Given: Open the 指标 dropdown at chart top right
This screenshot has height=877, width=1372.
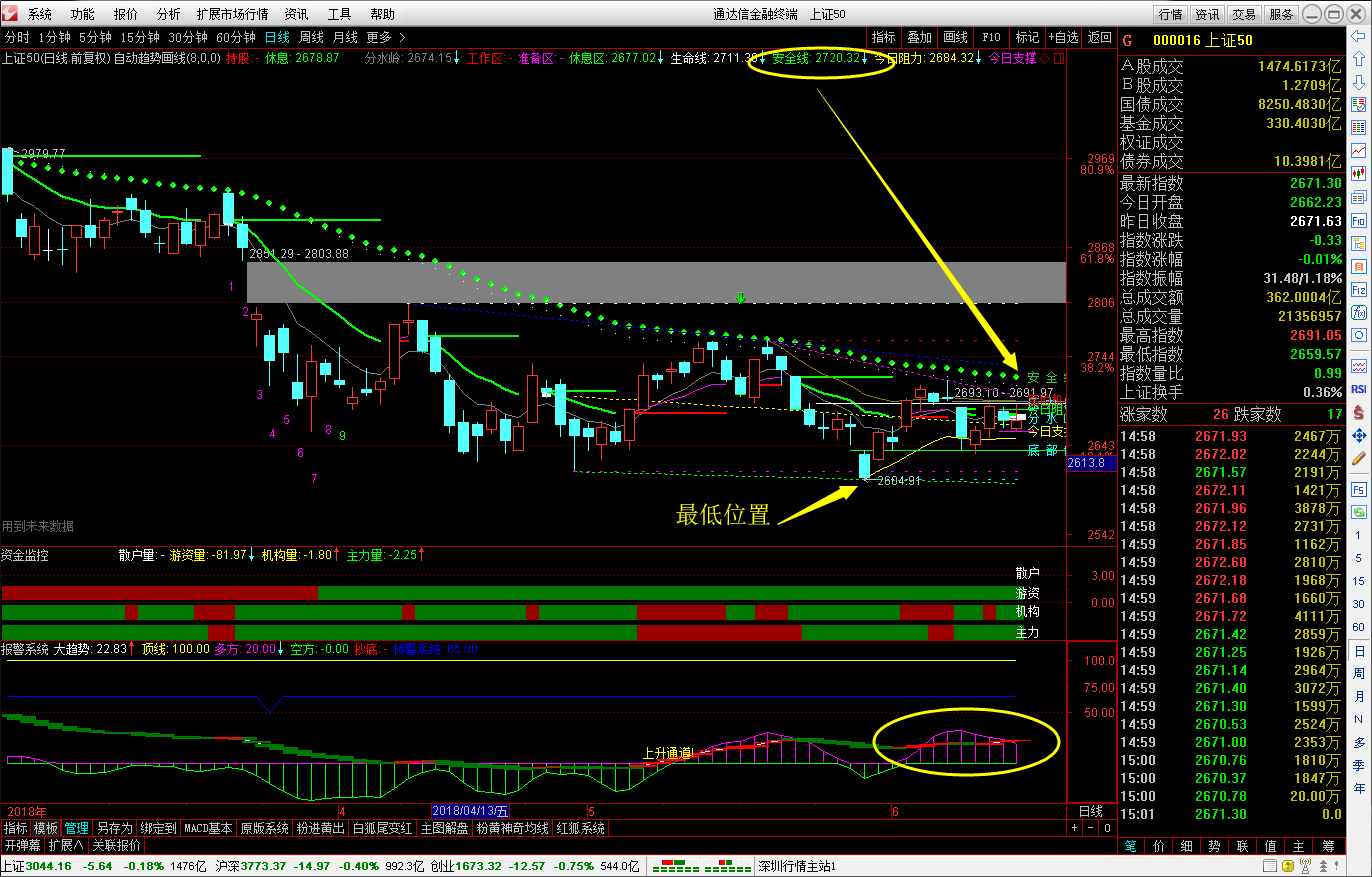Looking at the screenshot, I should [883, 37].
